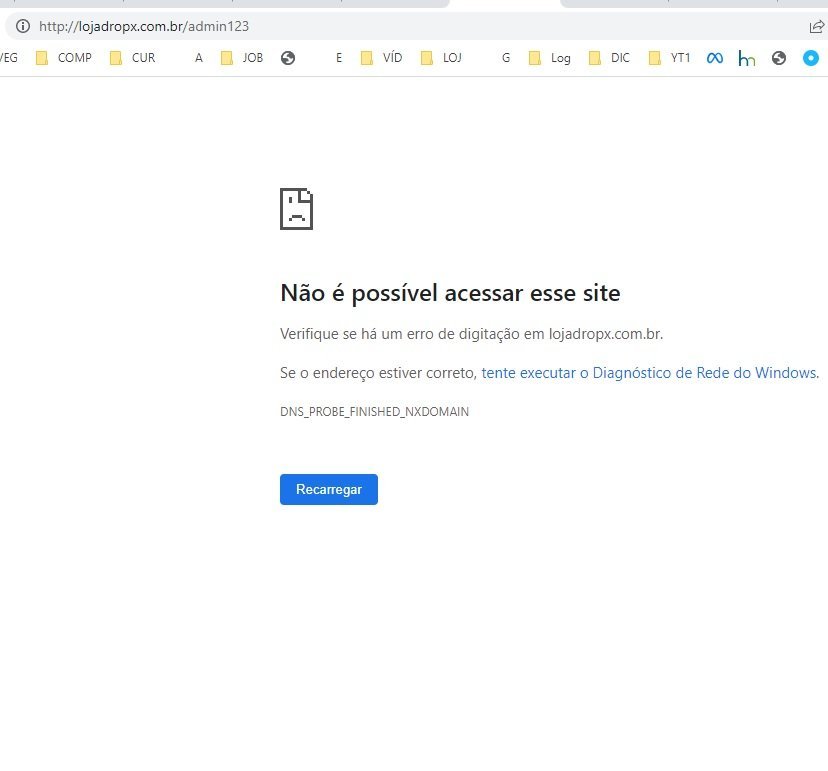This screenshot has height=771, width=828.
Task: Open the 'hm' bookmark icon
Action: coord(747,58)
